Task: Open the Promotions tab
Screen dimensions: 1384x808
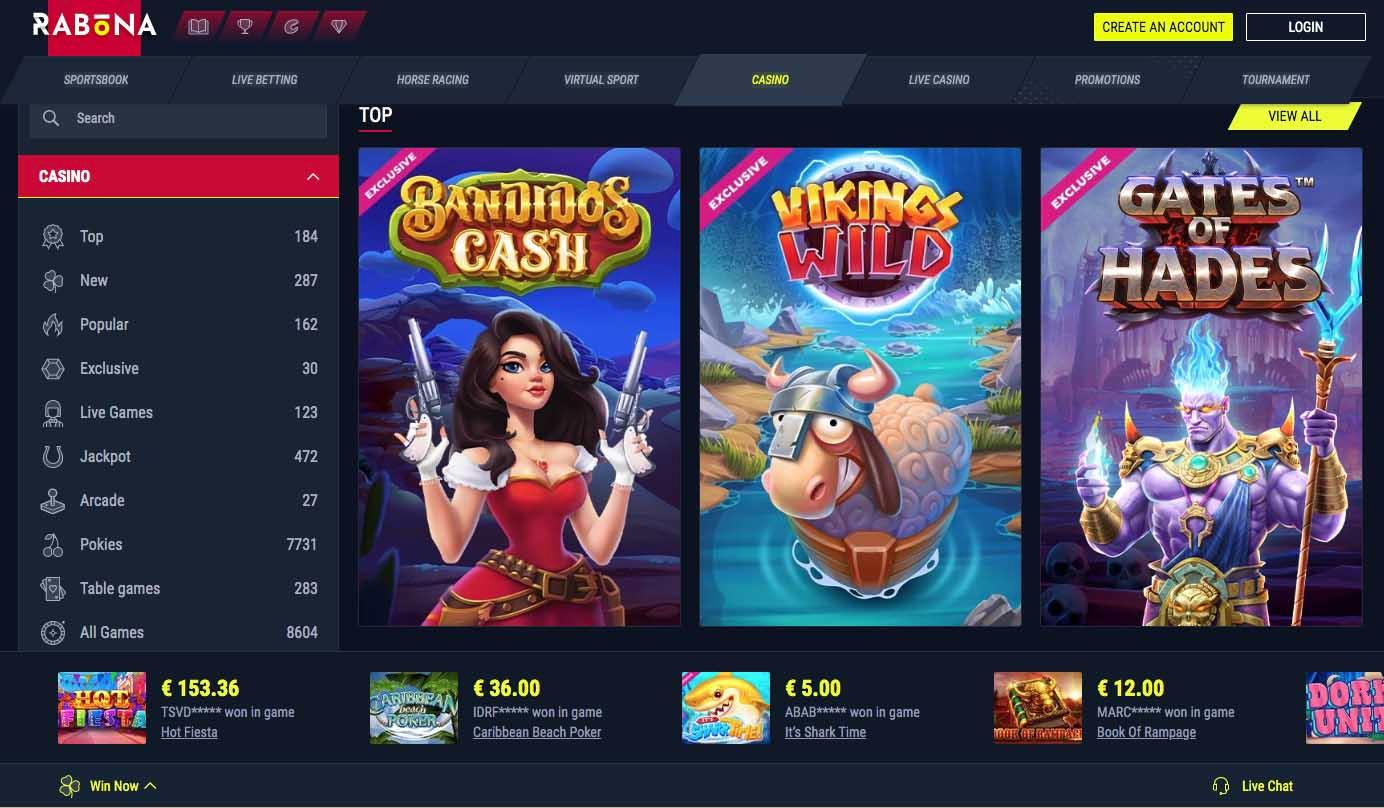Action: [x=1107, y=80]
